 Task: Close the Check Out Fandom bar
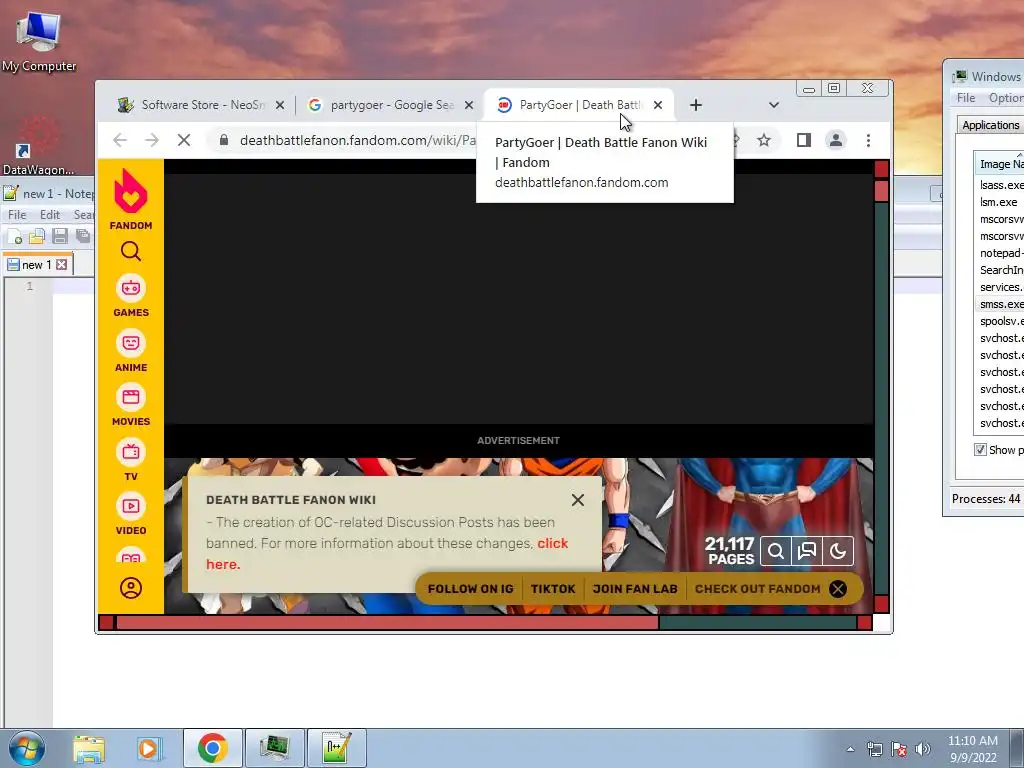coord(838,589)
